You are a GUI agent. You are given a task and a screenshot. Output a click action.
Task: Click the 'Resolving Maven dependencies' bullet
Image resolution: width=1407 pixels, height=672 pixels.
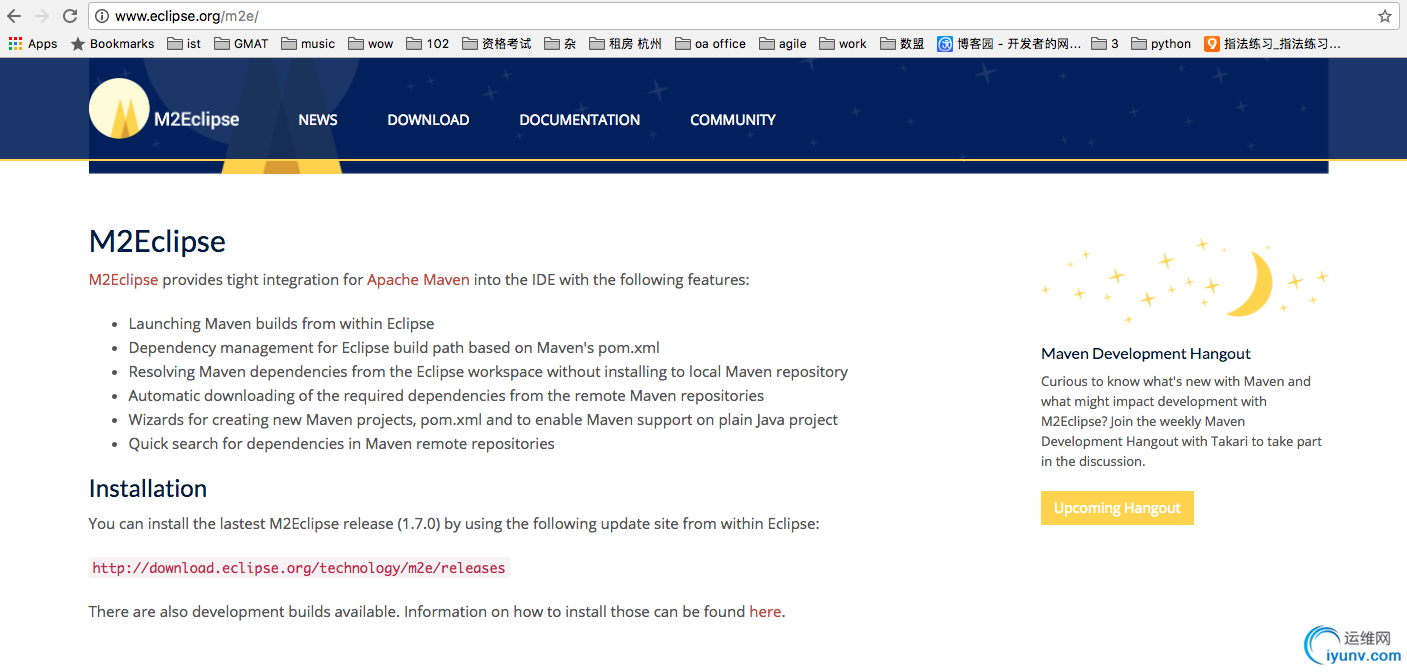click(x=488, y=372)
